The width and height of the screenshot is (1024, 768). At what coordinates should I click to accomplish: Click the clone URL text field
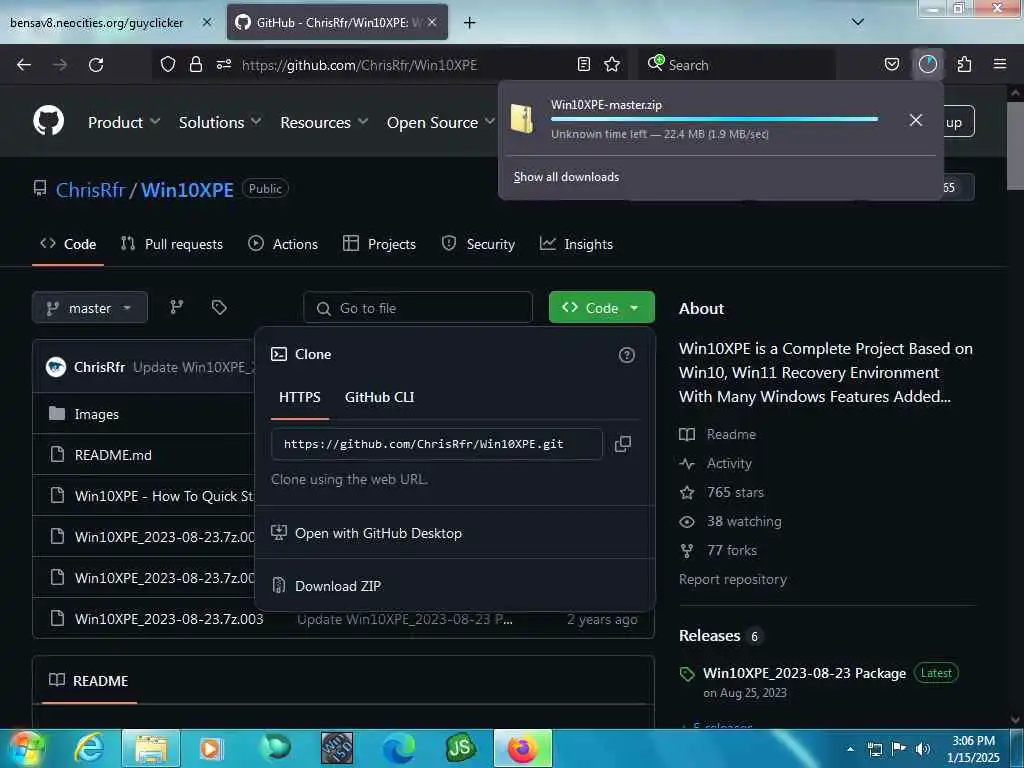[x=436, y=444]
